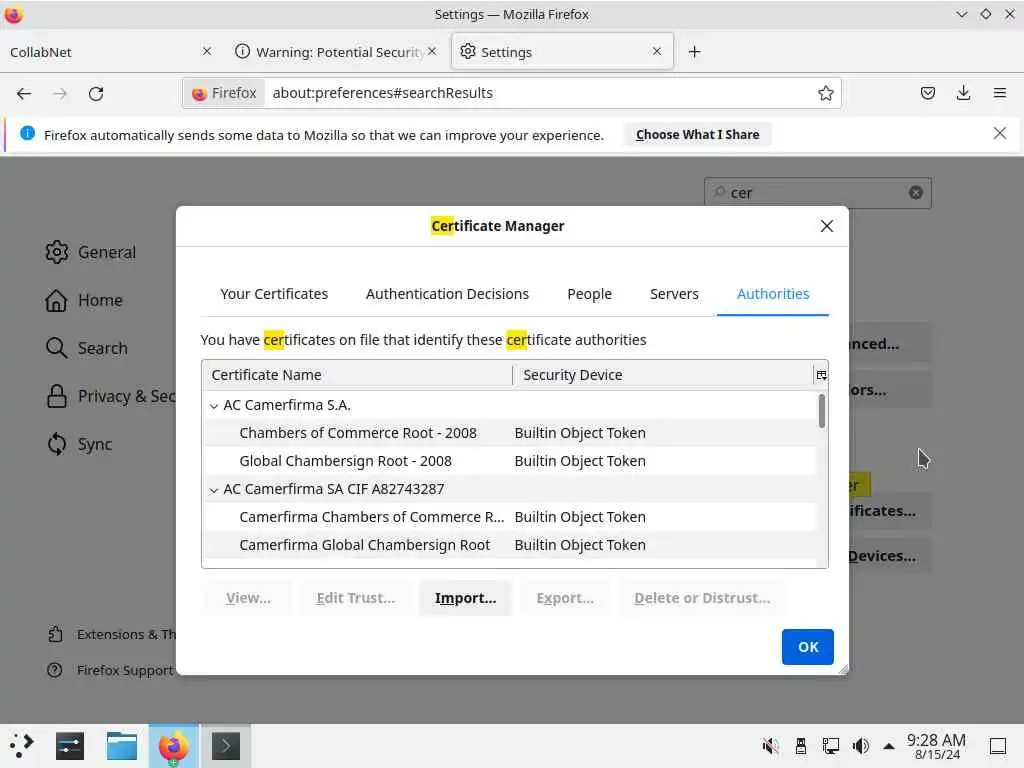The image size is (1024, 768).
Task: Clear the settings search field text
Action: (x=916, y=193)
